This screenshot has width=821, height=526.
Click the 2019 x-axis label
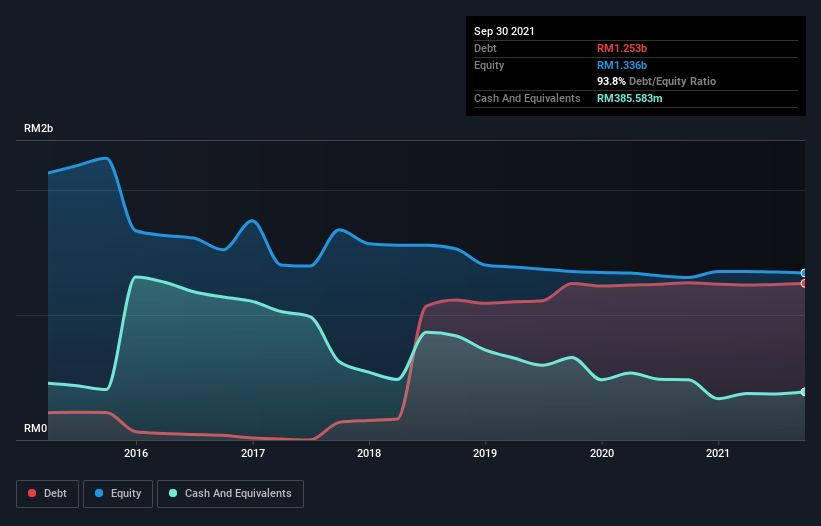[485, 453]
